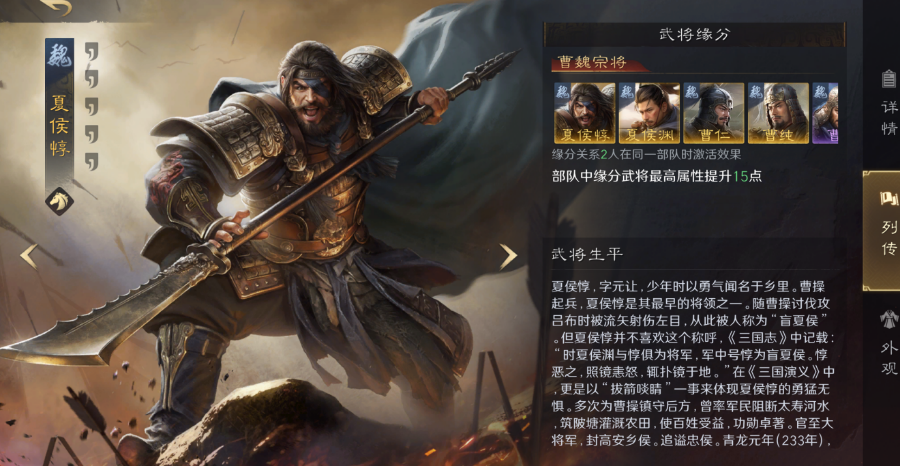Select the 曹仁 portrait
The height and width of the screenshot is (466, 900).
tap(713, 113)
